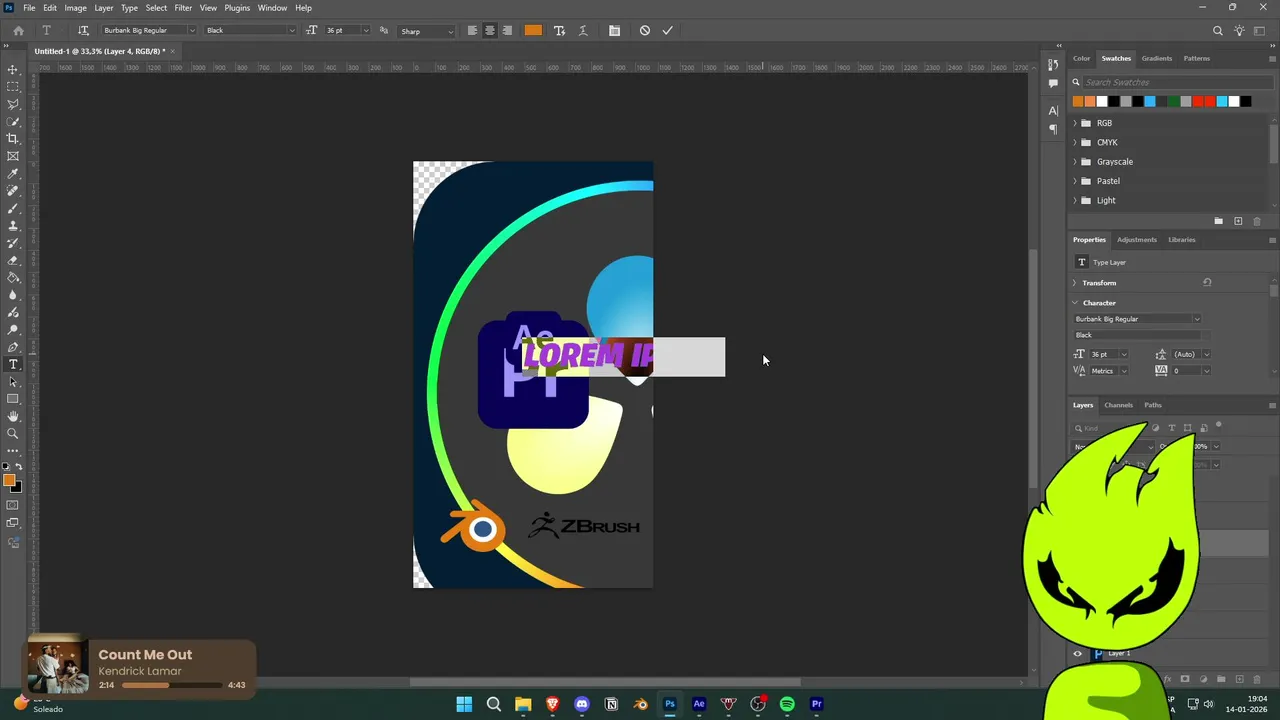Screen dimensions: 1280x720
Task: Switch to the Channels tab
Action: click(x=1118, y=405)
